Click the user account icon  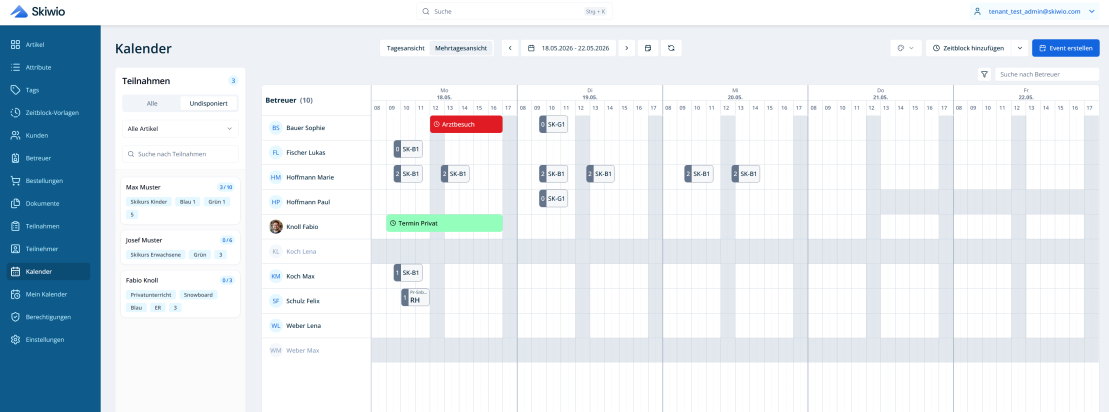[977, 11]
